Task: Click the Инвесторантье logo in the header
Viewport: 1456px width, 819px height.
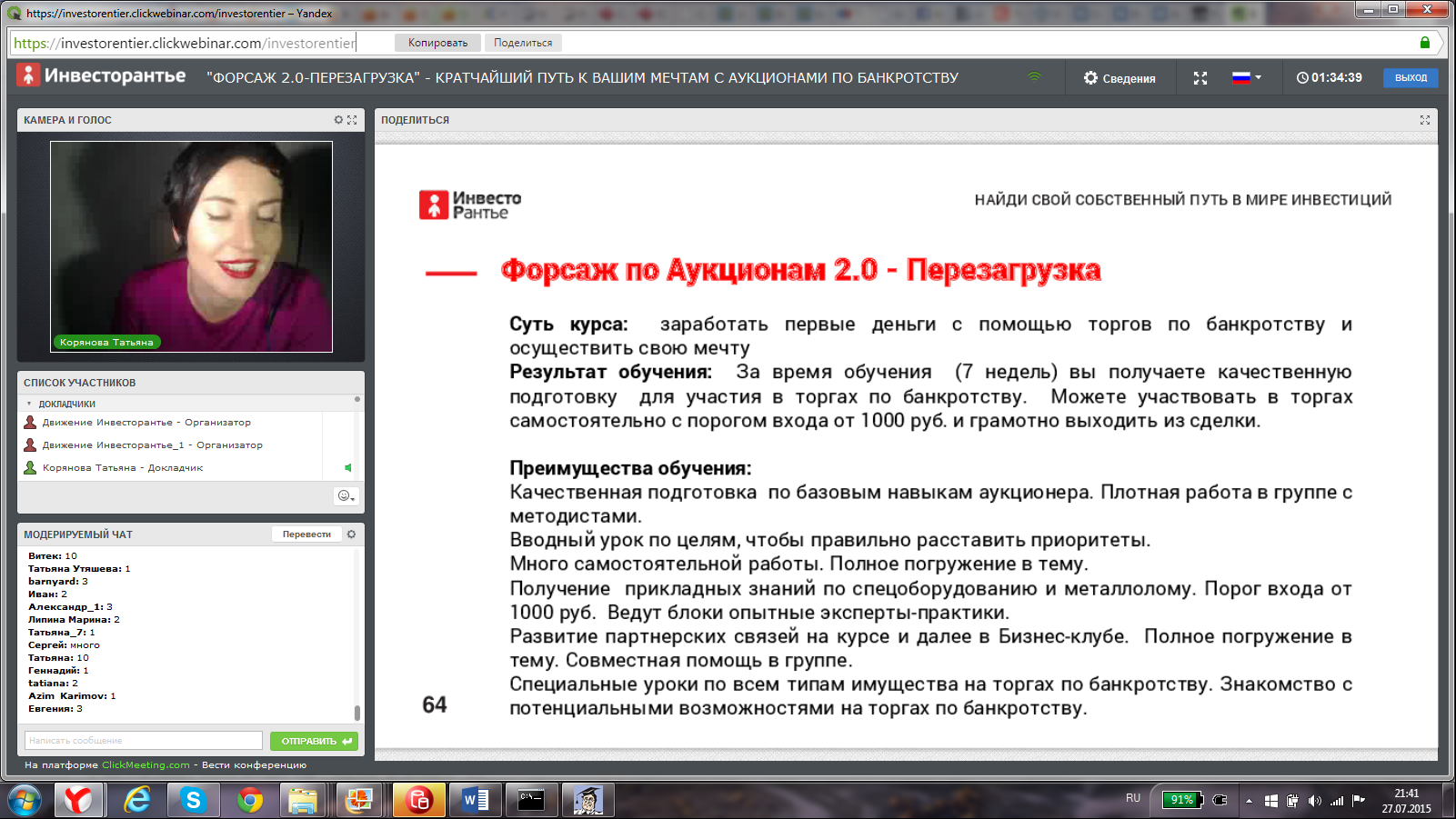Action: pyautogui.click(x=101, y=76)
